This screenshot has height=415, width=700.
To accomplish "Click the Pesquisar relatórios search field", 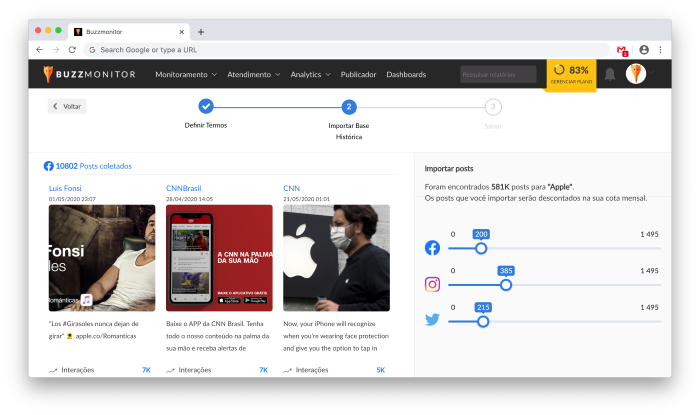I will pyautogui.click(x=498, y=74).
